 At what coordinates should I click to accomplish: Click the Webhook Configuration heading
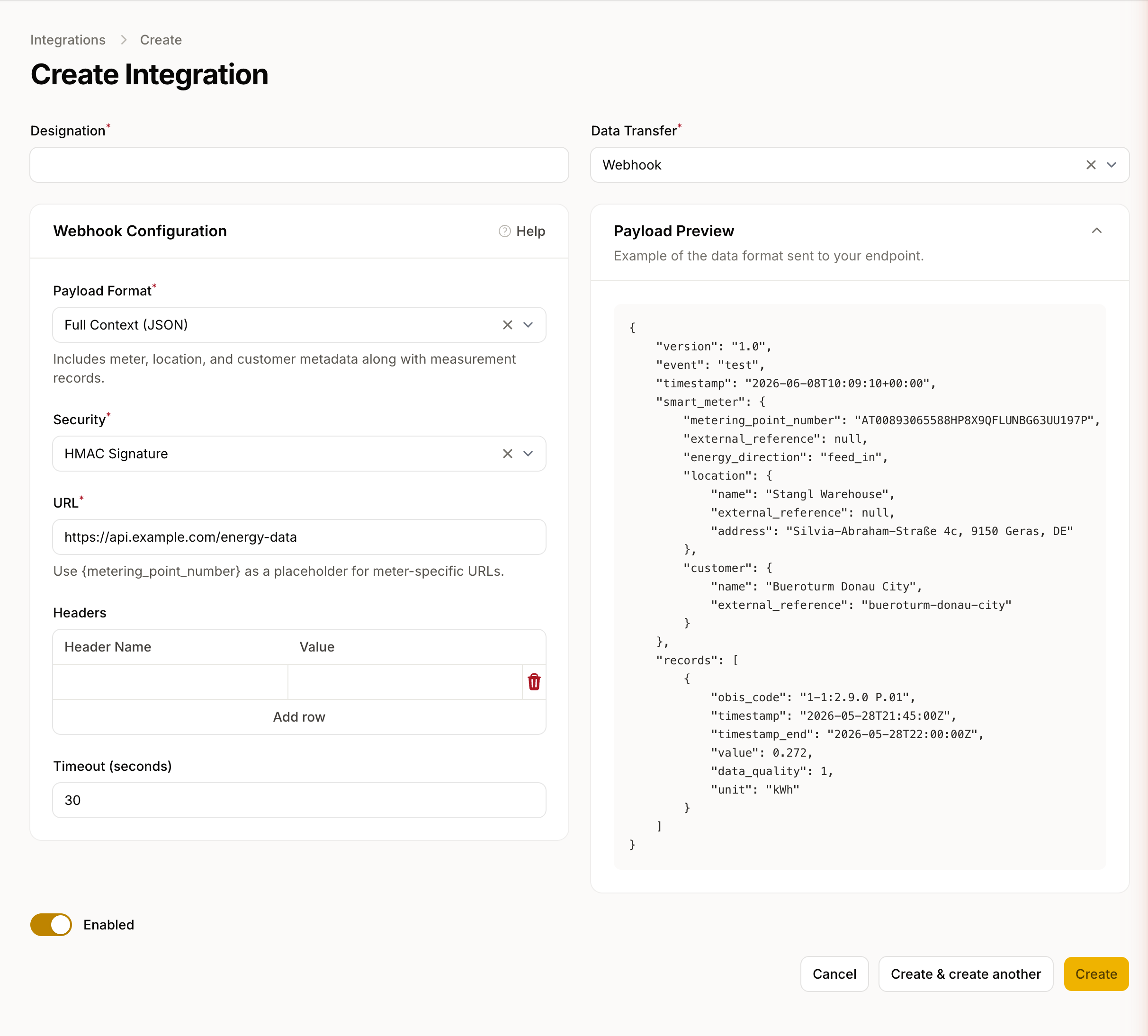click(x=140, y=231)
